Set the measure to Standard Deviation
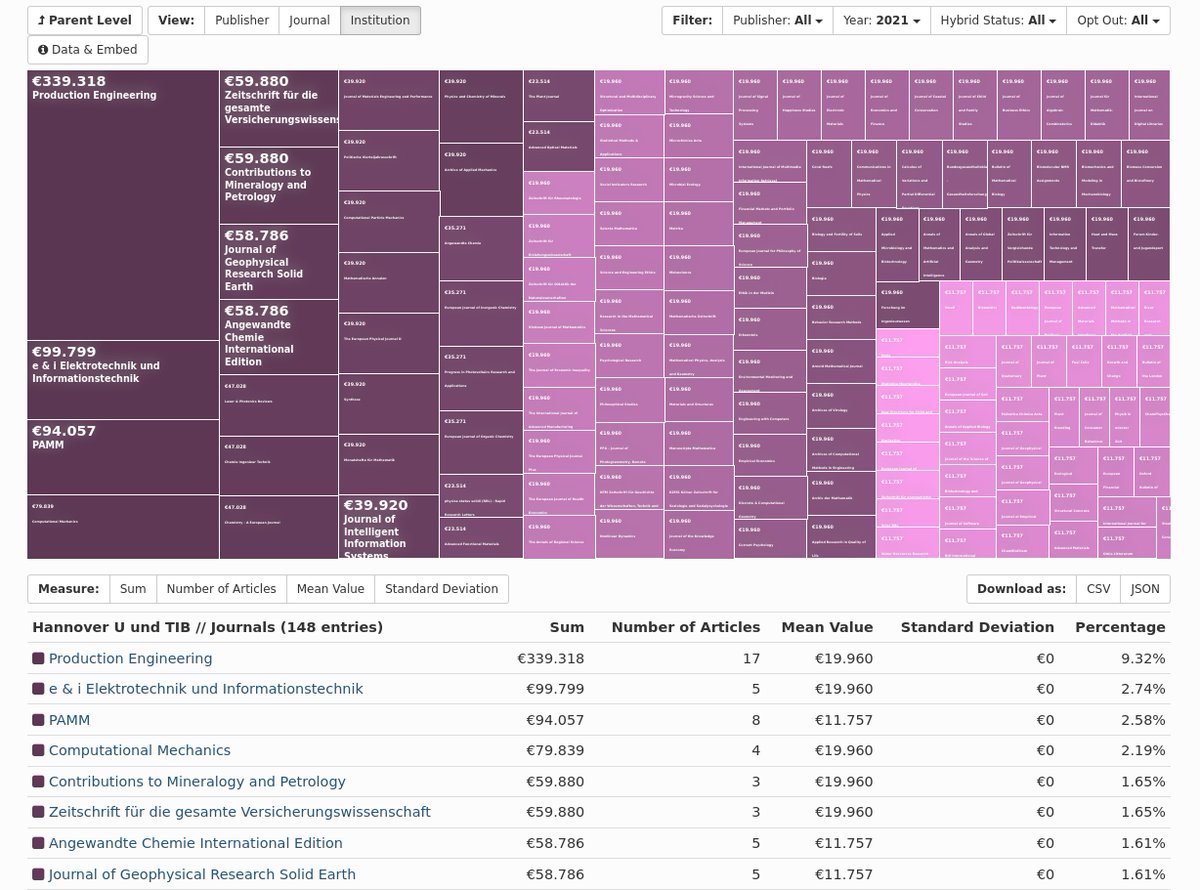The height and width of the screenshot is (890, 1200). point(441,589)
